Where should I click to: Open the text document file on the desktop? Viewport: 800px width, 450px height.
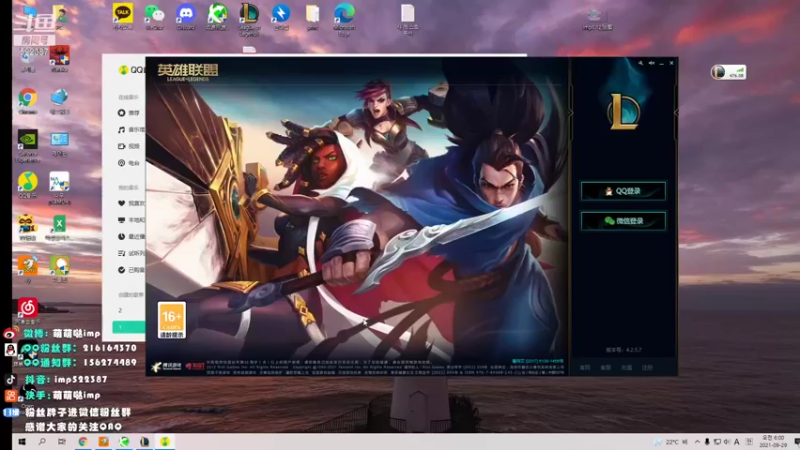pyautogui.click(x=408, y=19)
